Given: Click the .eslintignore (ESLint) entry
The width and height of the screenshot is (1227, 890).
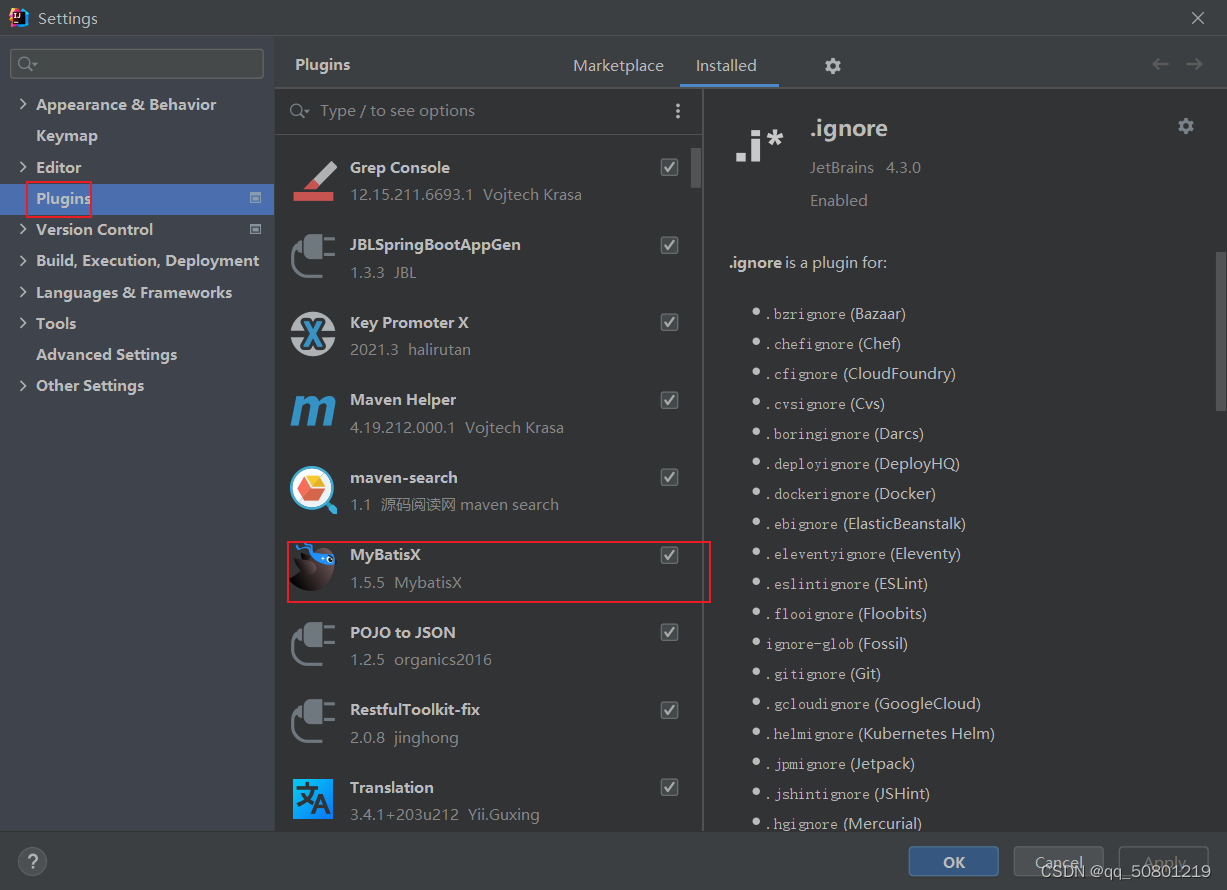Looking at the screenshot, I should [x=847, y=584].
